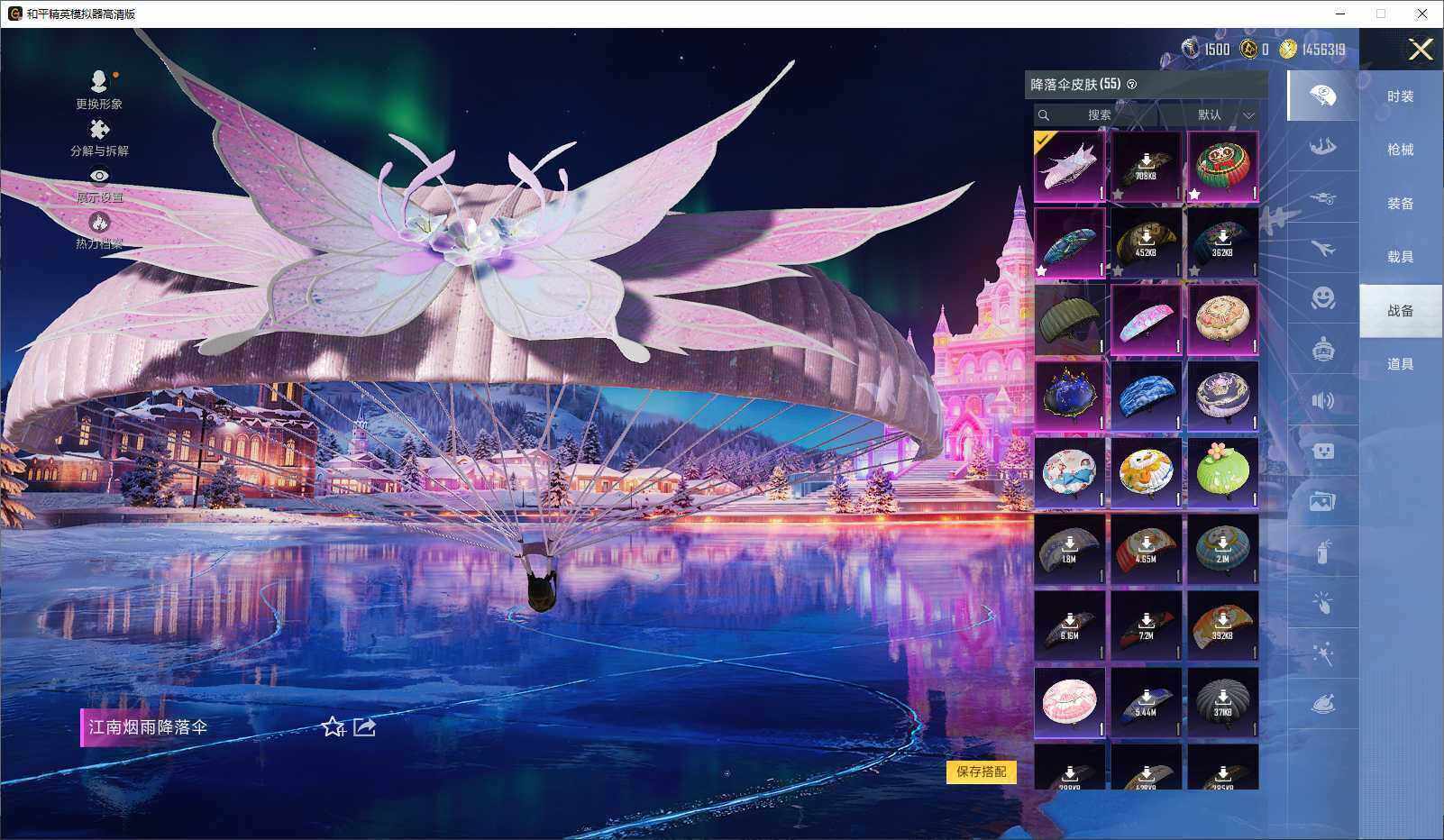This screenshot has height=840, width=1444.
Task: Select the red and green Christmas parachute
Action: 1223,167
